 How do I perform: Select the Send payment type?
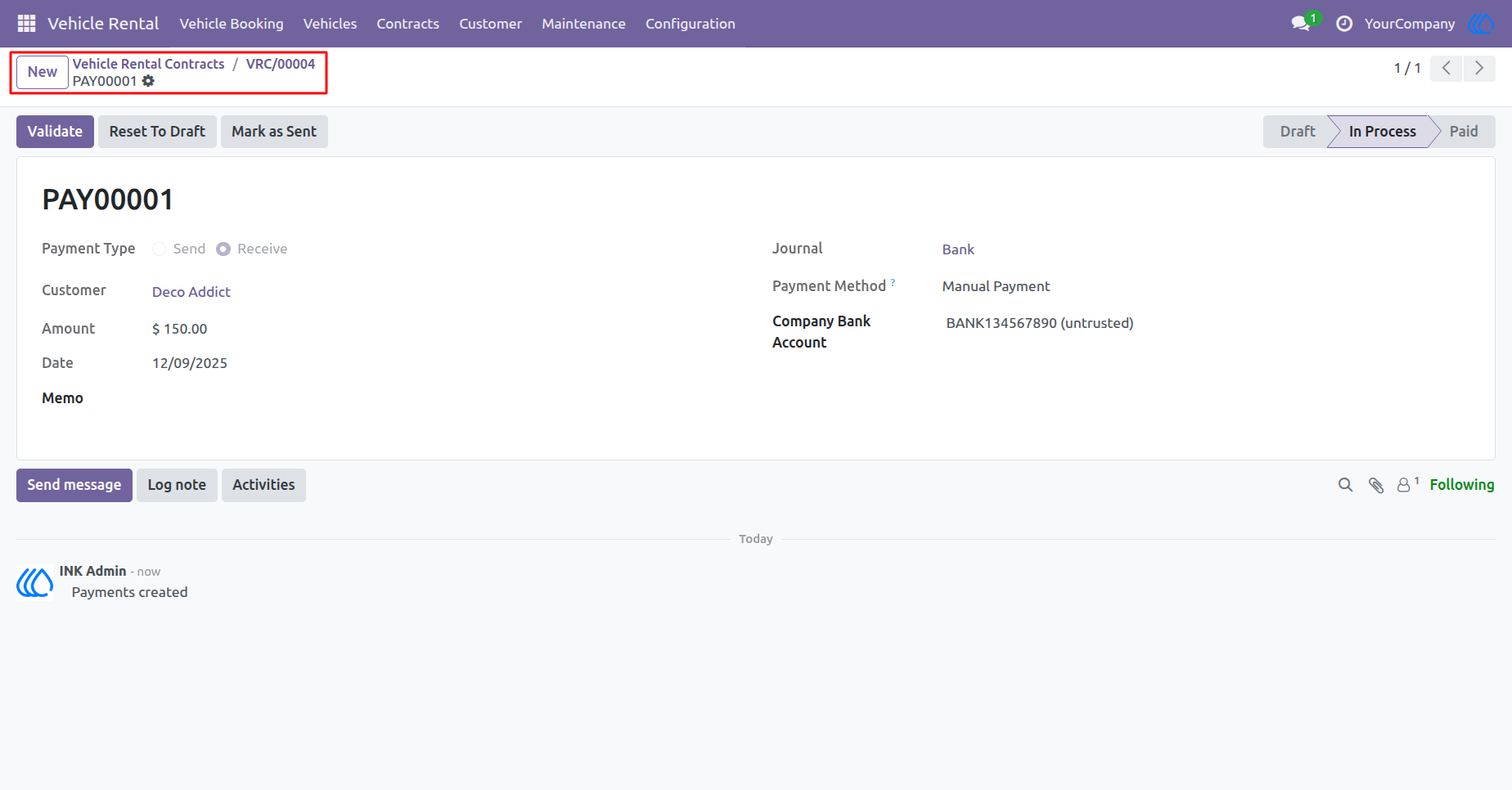click(x=160, y=249)
